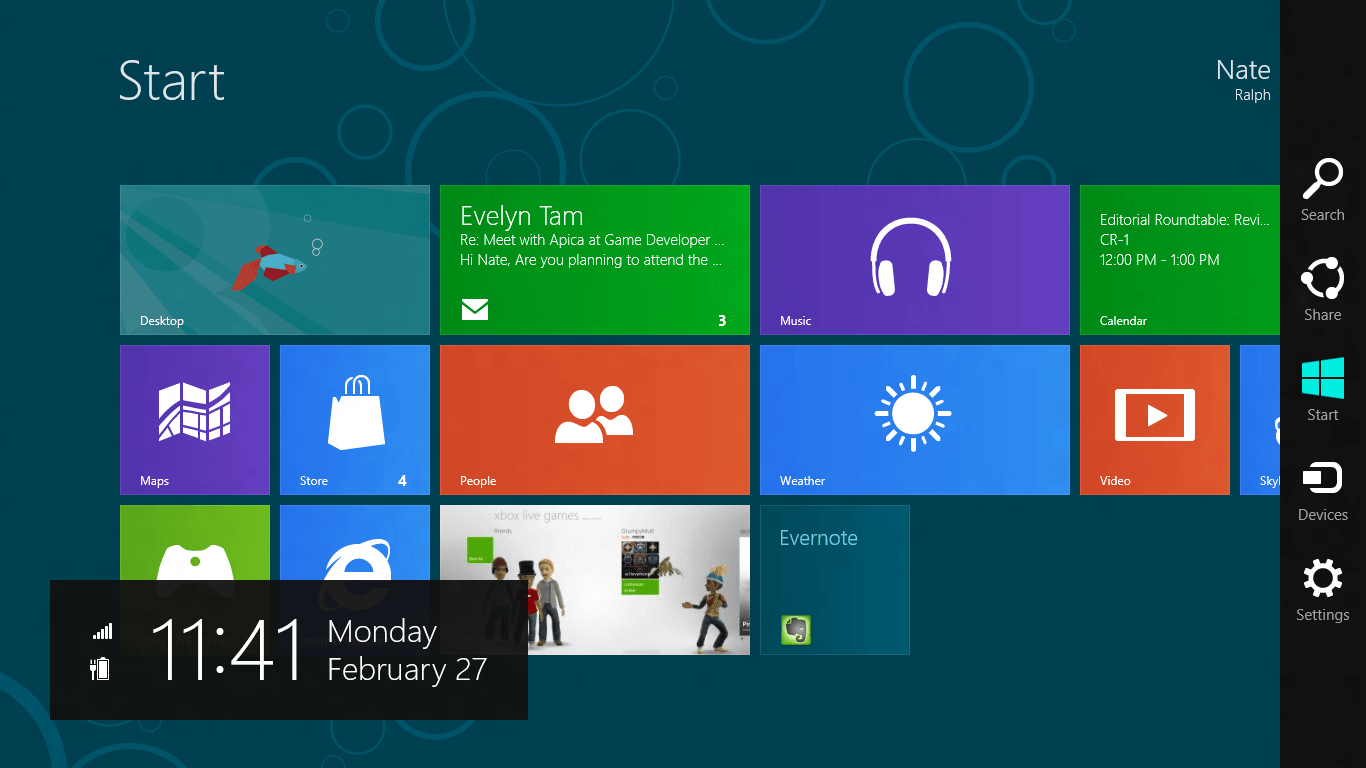Open the Mail message from Evelyn Tam
Image resolution: width=1366 pixels, height=768 pixels.
pos(594,259)
